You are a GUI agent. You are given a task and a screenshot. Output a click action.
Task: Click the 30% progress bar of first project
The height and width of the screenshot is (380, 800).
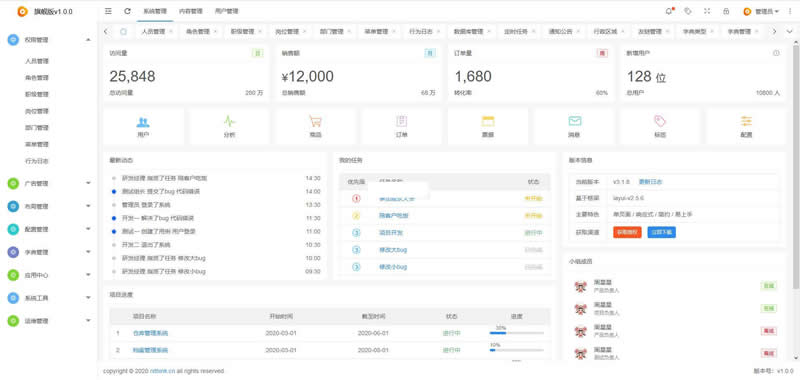coord(516,333)
